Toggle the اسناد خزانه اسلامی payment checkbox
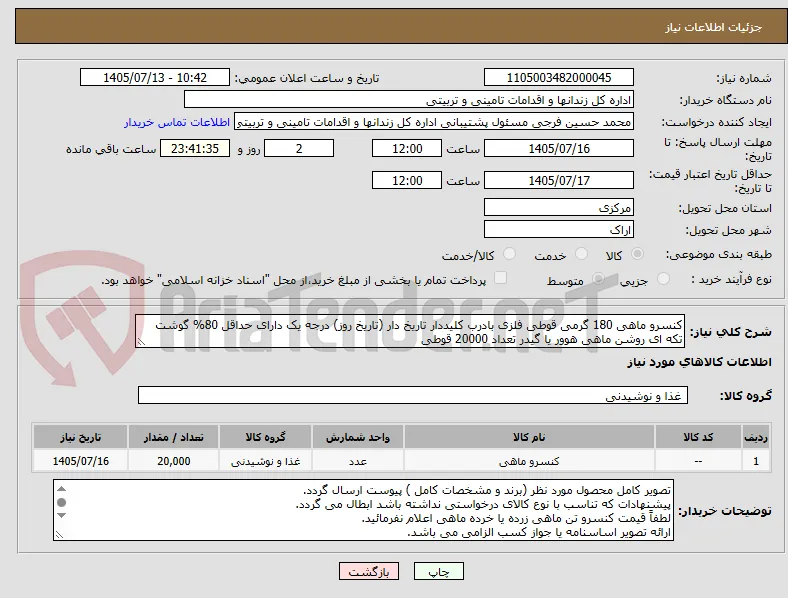788x598 pixels. (x=501, y=278)
